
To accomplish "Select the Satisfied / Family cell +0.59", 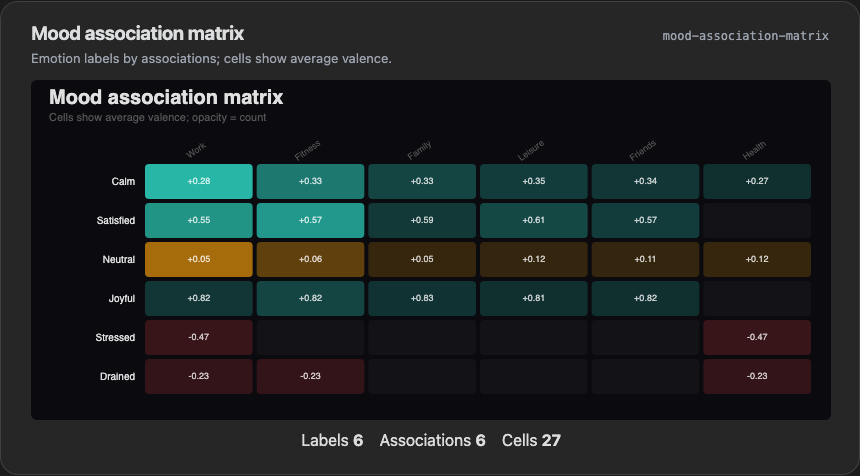I will click(x=422, y=220).
